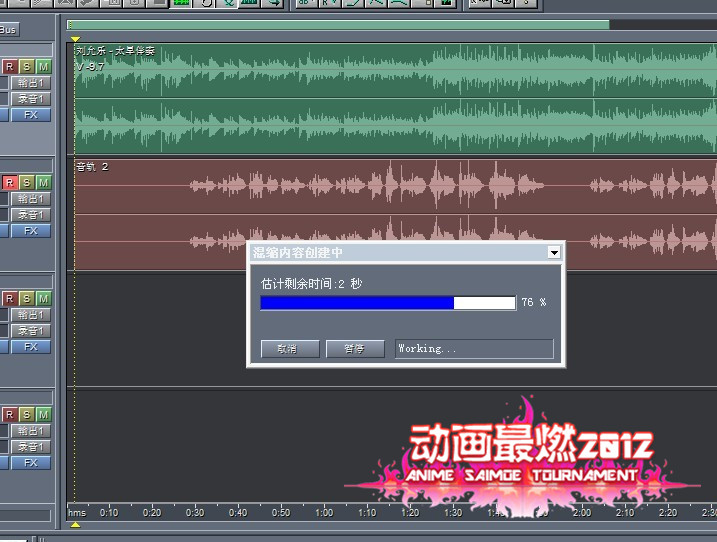Open FX effects for the first track
Viewport: 717px width, 542px height.
(x=31, y=115)
